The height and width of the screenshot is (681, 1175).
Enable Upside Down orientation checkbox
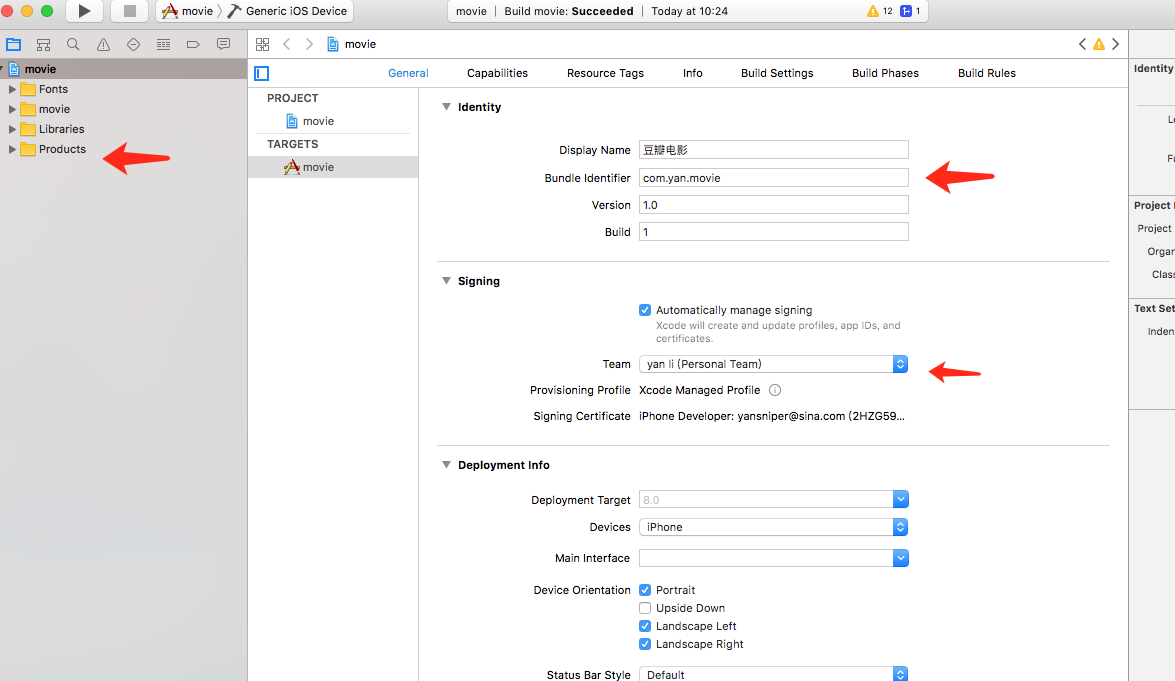point(645,608)
